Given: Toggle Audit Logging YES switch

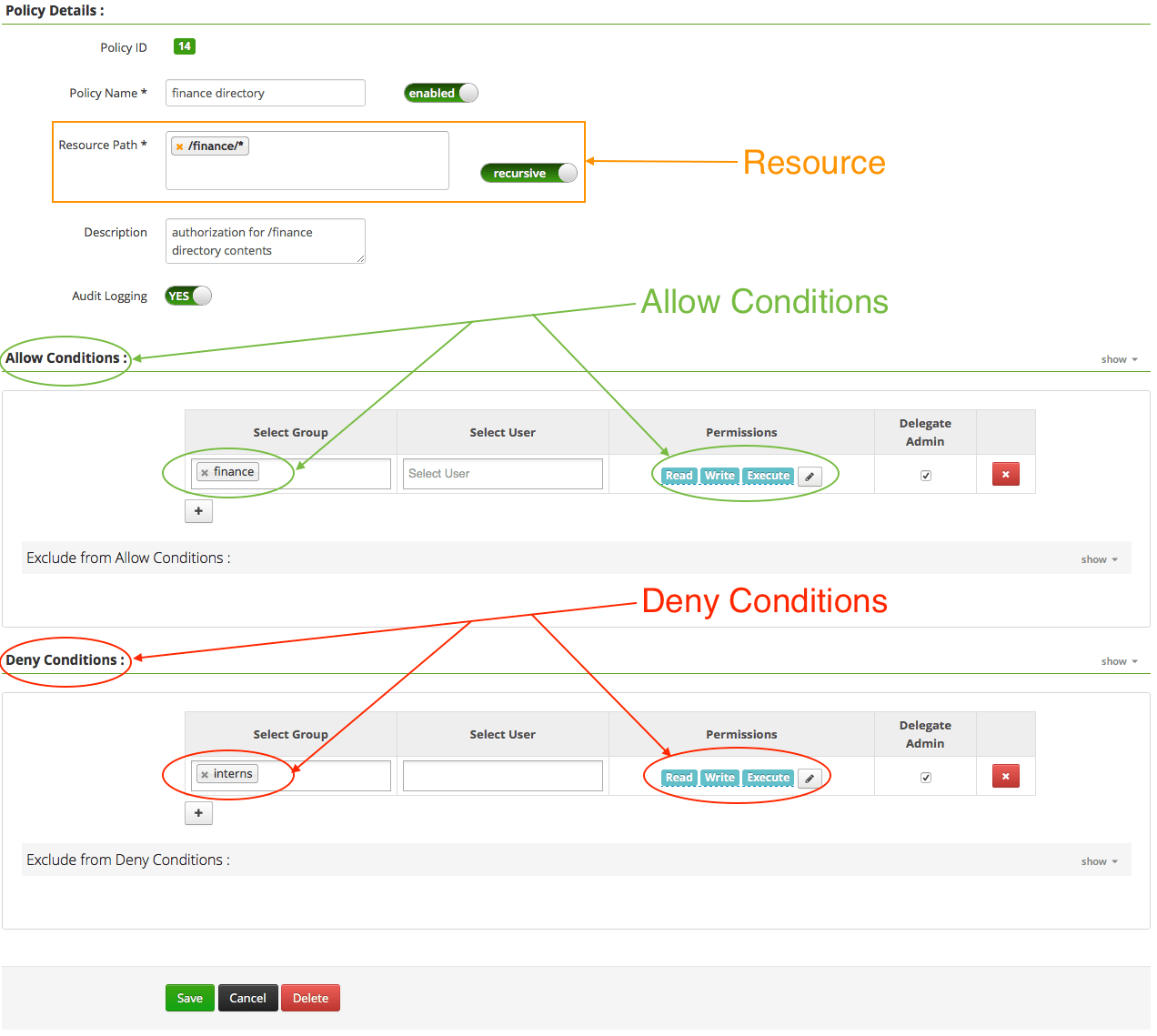Looking at the screenshot, I should tap(188, 296).
